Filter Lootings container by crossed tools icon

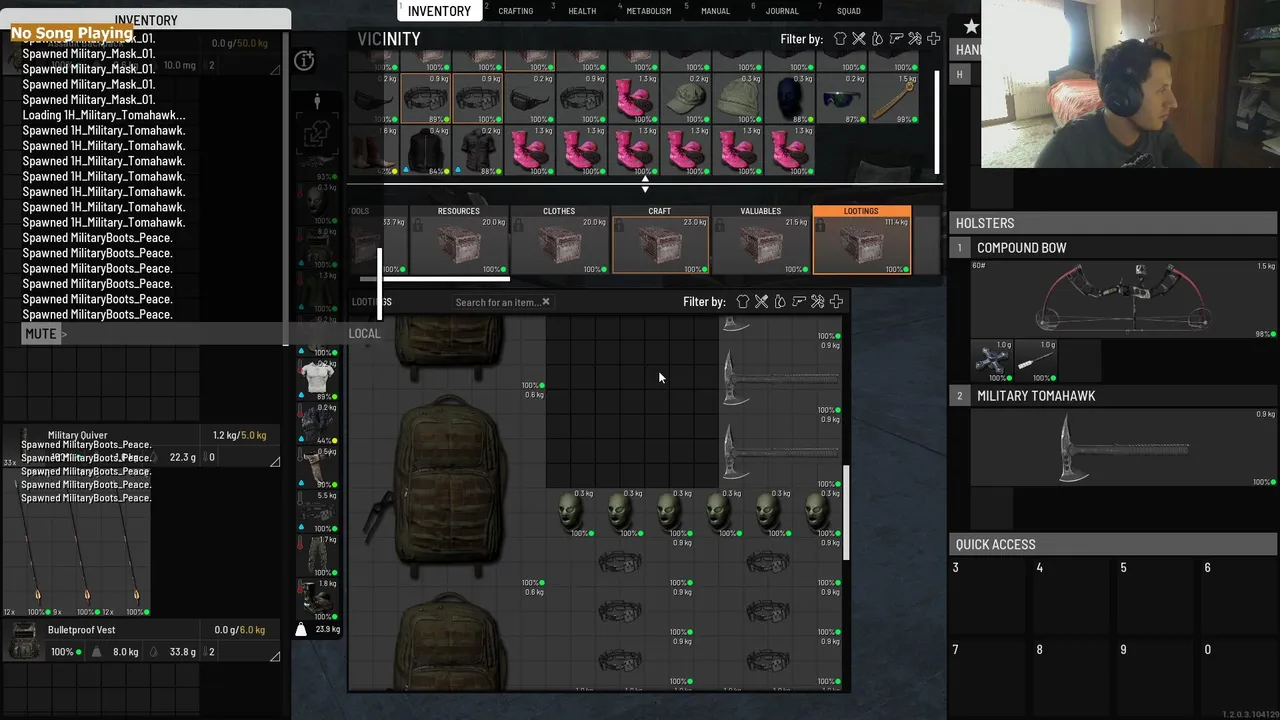pos(818,301)
